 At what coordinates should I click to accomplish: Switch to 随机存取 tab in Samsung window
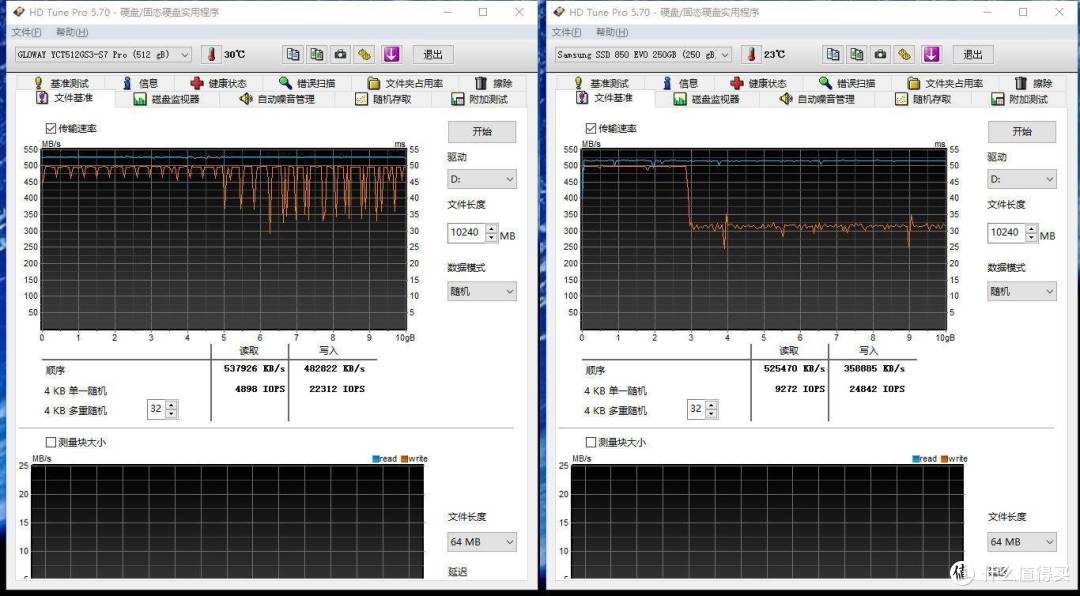coord(924,99)
